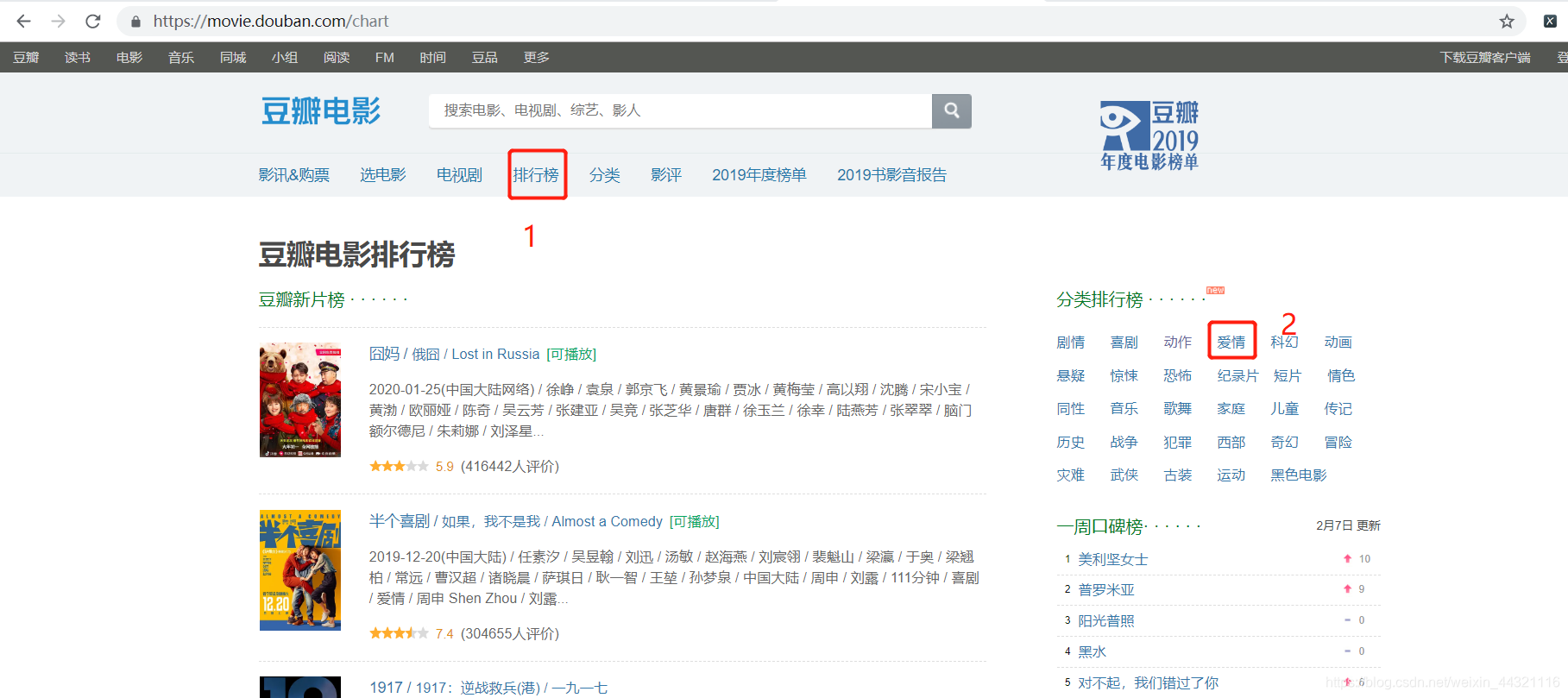Select the 歌舞 category
Screen dimensions: 1568x698
[1178, 409]
